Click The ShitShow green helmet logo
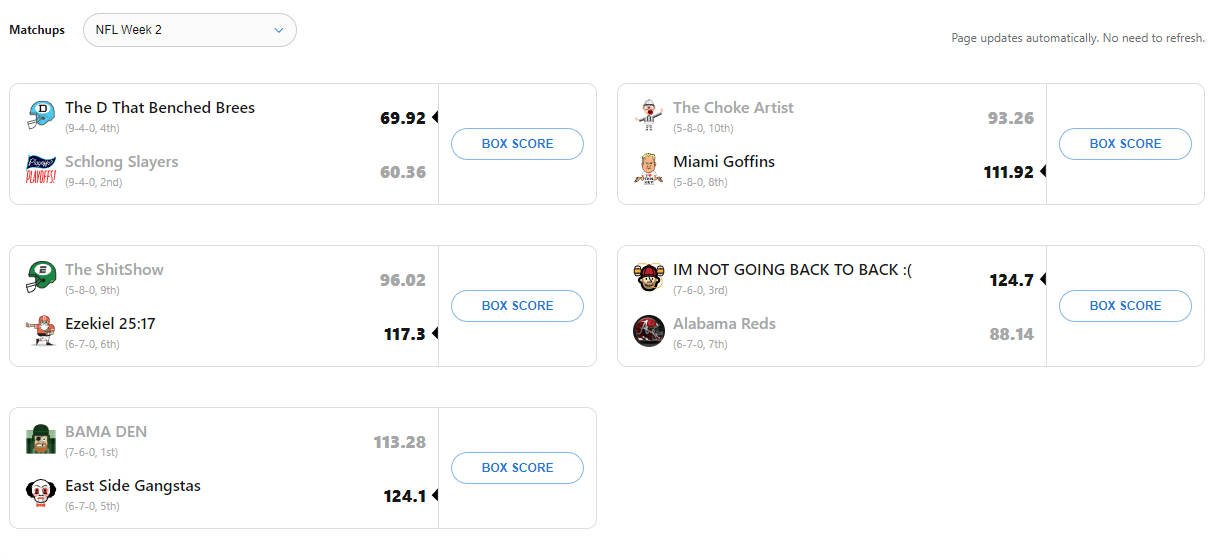This screenshot has height=559, width=1211. tap(41, 278)
